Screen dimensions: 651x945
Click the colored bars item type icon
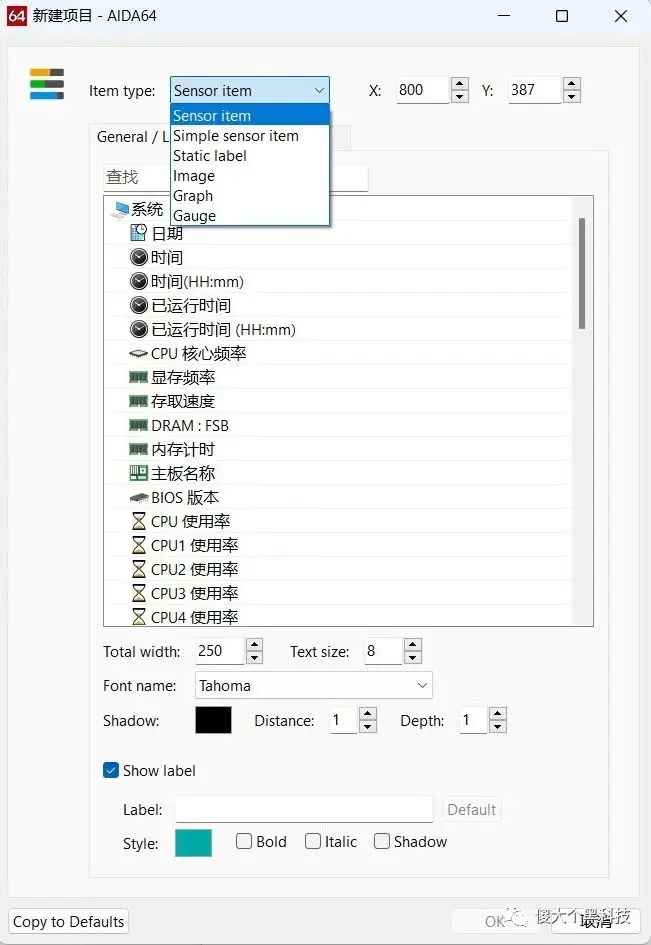pos(47,84)
